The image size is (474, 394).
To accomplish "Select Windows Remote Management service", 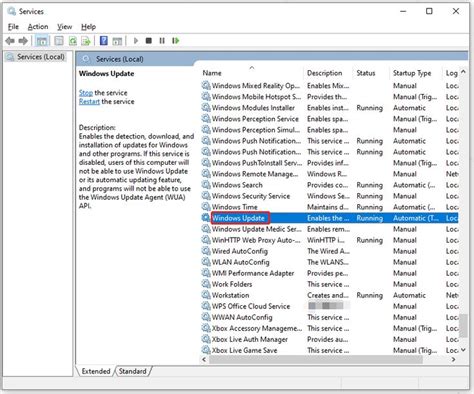I will tap(329, 174).
